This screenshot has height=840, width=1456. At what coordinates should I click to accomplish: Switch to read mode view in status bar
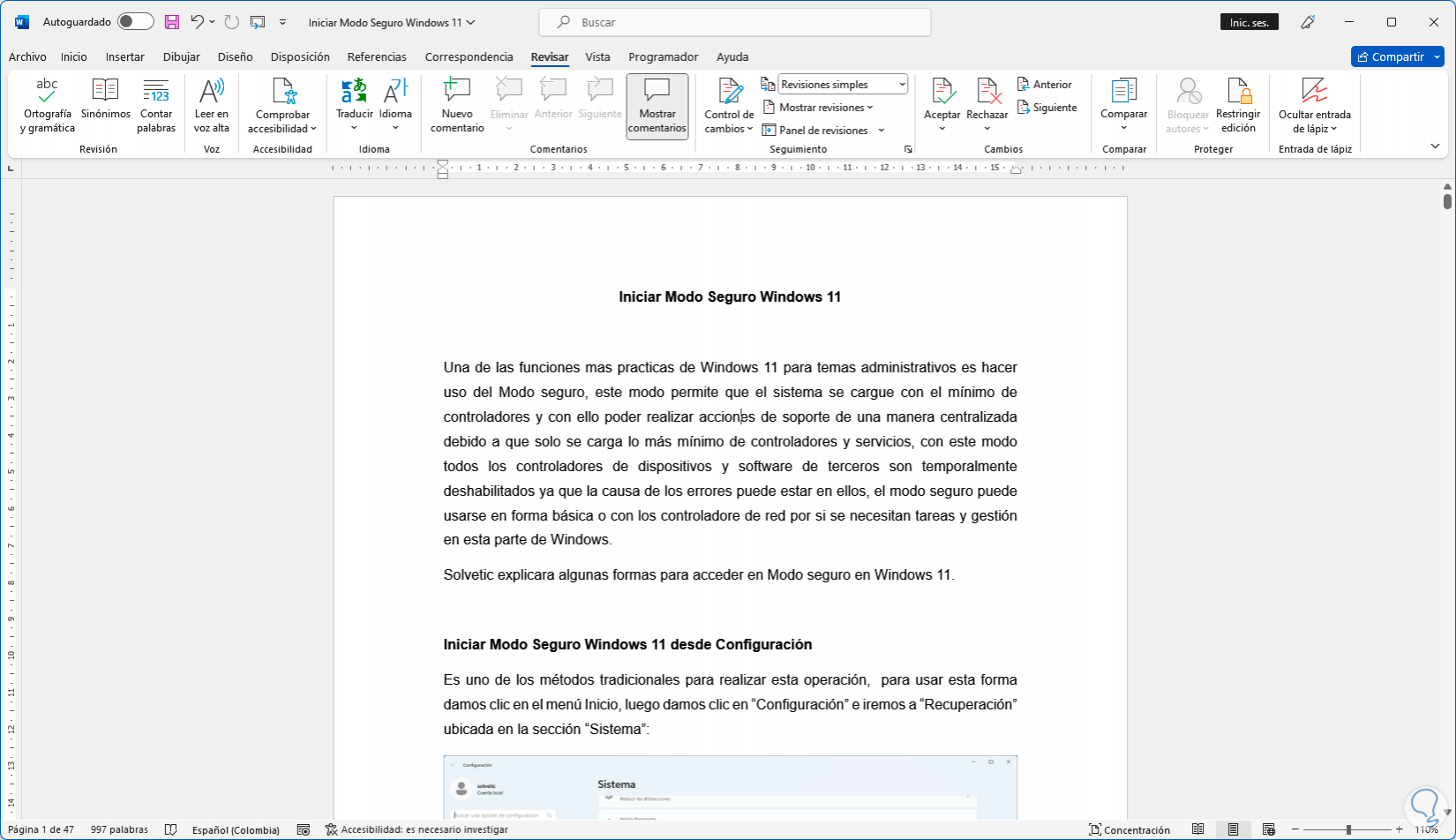point(1198,829)
